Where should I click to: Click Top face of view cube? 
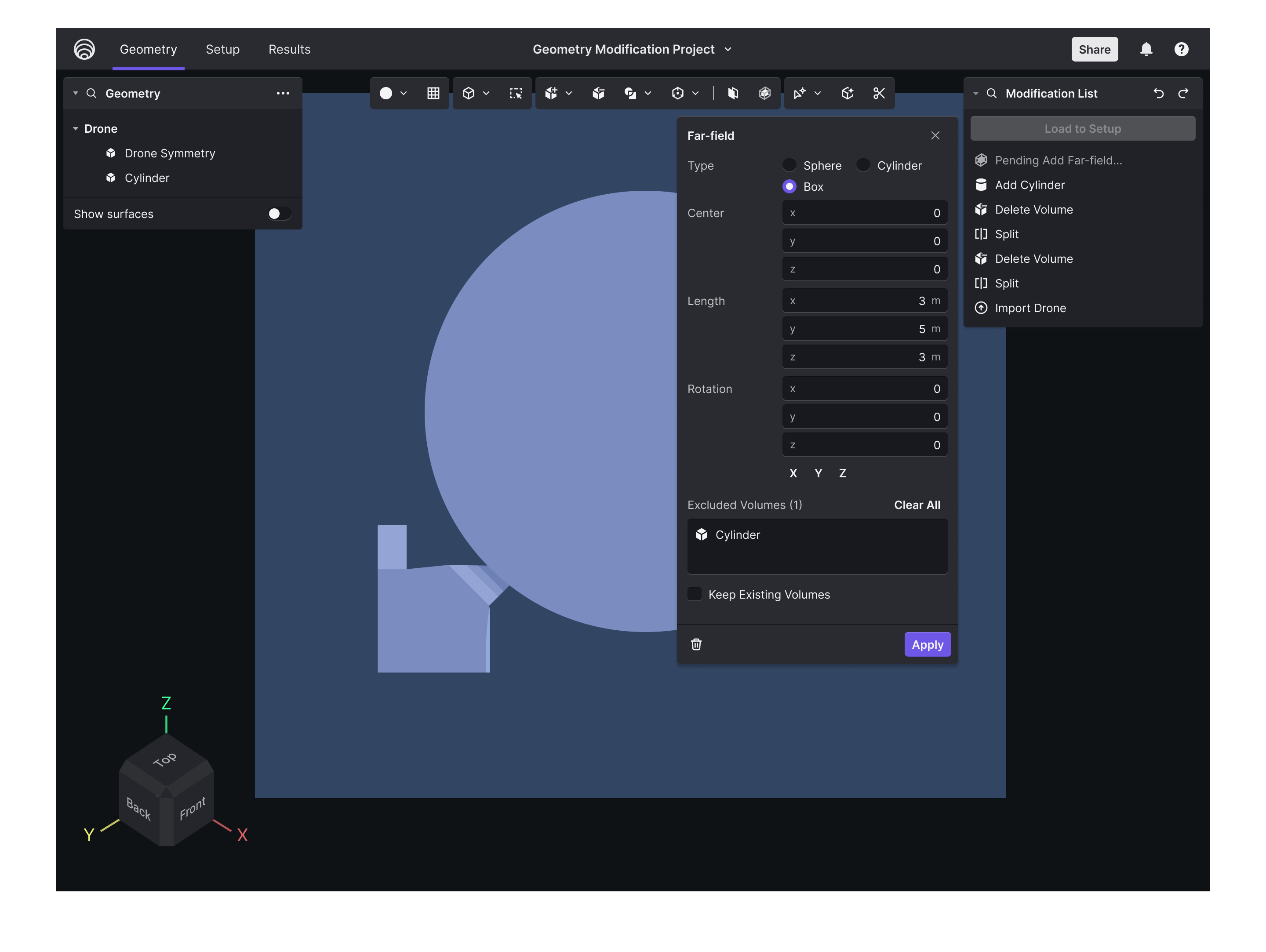166,761
